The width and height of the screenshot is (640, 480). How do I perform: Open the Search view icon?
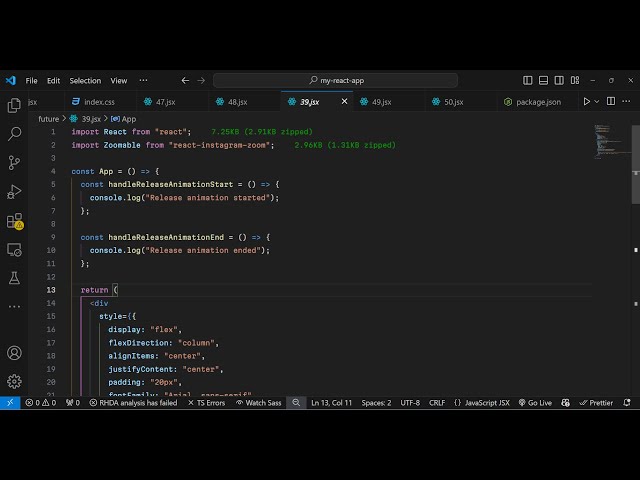[14, 133]
